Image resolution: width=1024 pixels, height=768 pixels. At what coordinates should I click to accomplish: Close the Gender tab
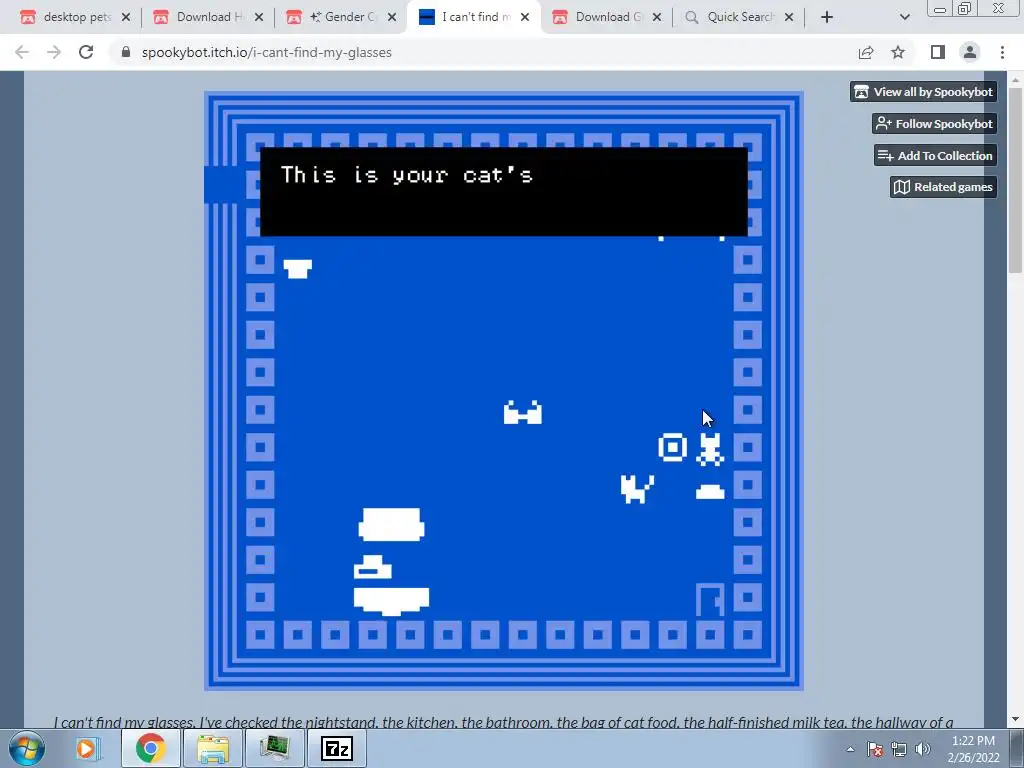(392, 17)
